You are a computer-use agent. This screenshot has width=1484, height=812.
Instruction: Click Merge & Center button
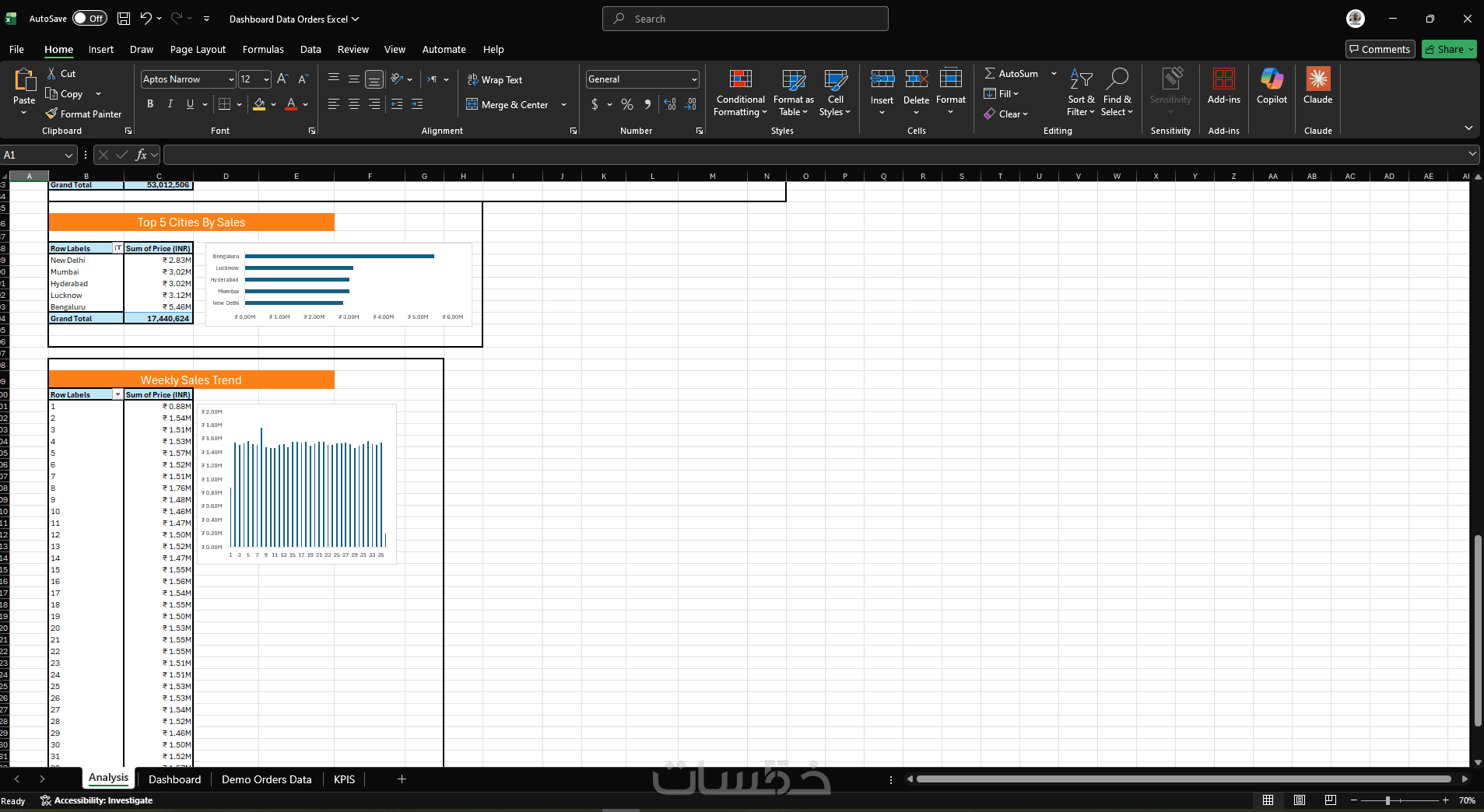pyautogui.click(x=507, y=104)
